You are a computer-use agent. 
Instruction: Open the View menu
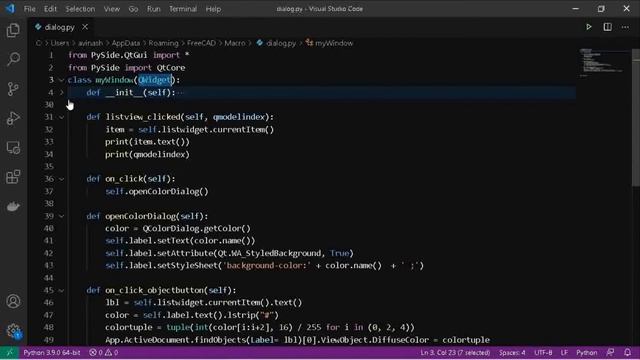111,9
